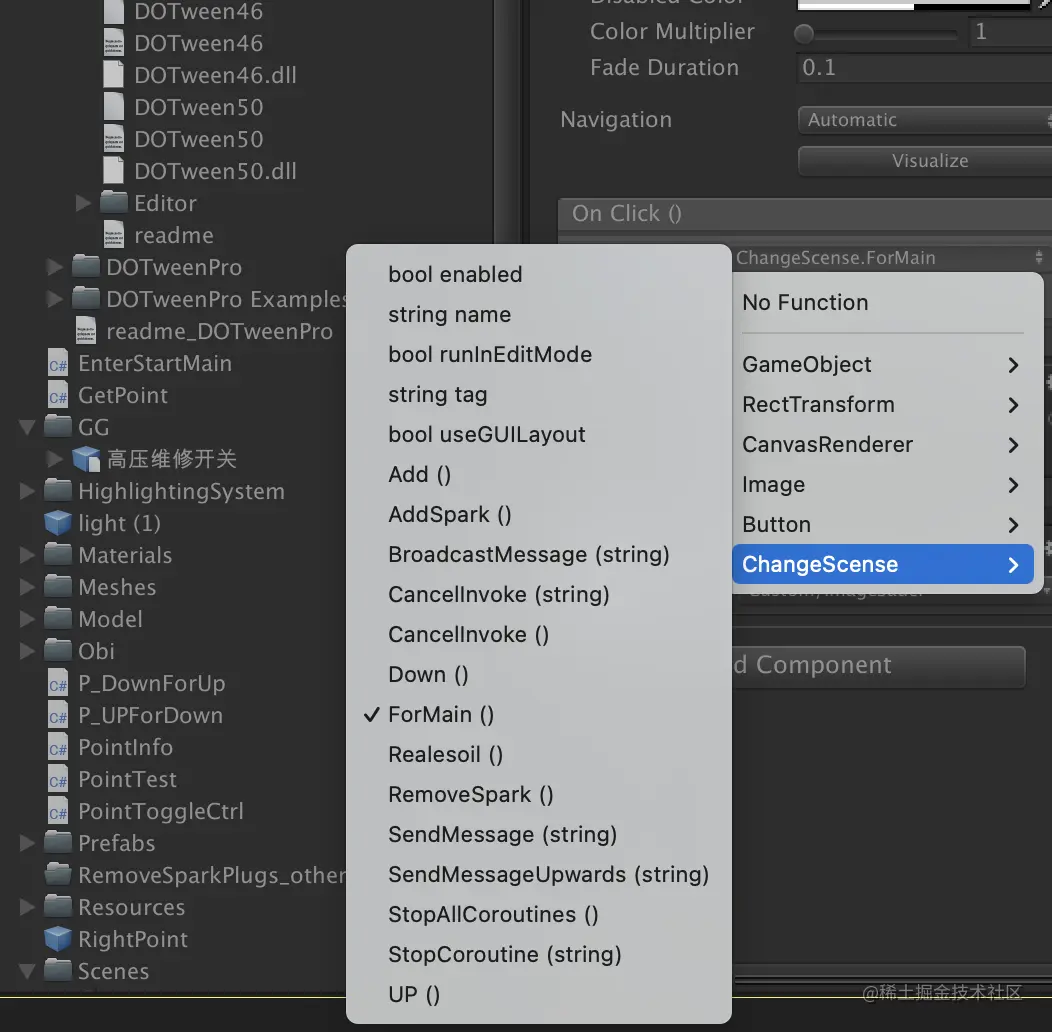Click the P_UPForDown C# script icon

[x=58, y=715]
